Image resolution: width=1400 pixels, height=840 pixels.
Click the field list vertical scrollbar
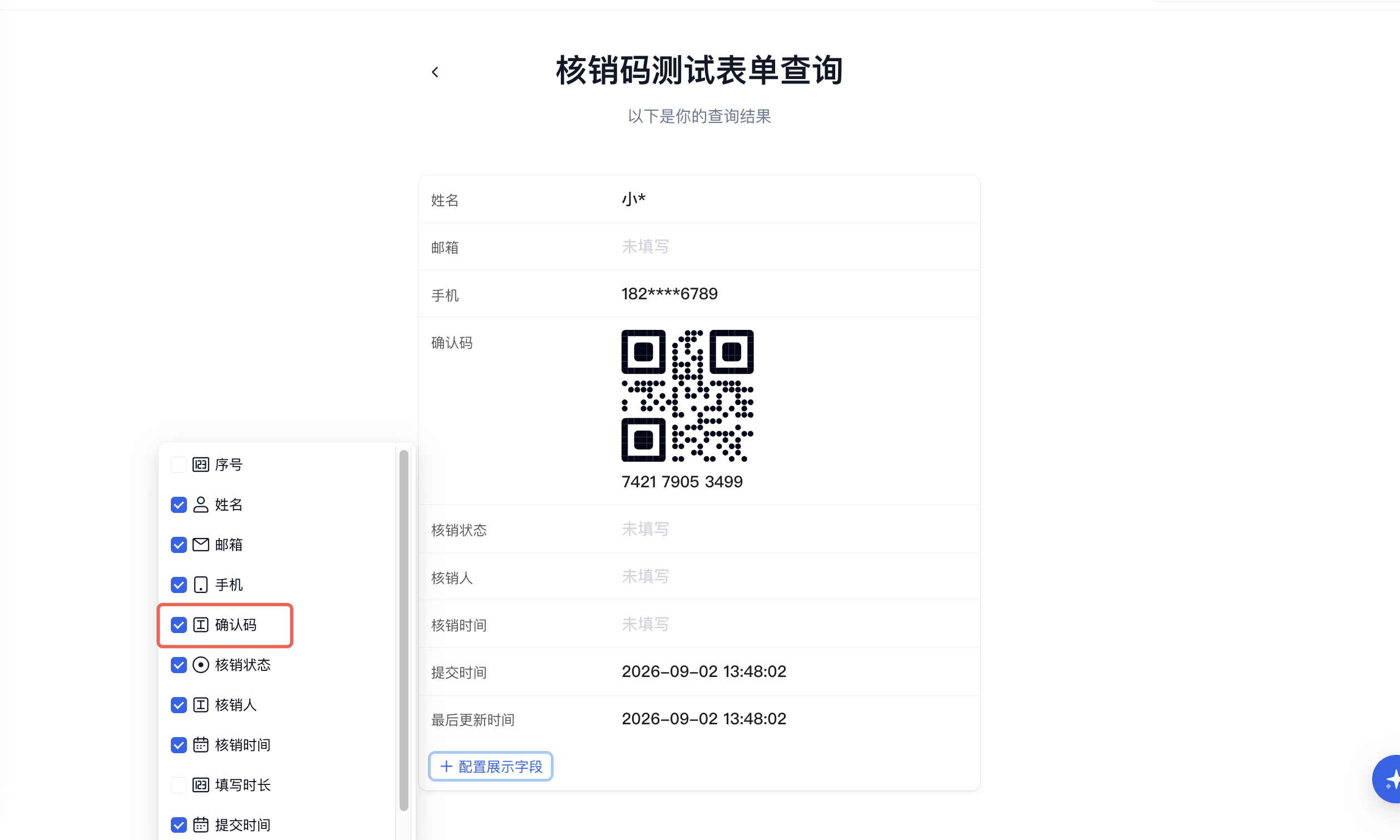point(403,631)
